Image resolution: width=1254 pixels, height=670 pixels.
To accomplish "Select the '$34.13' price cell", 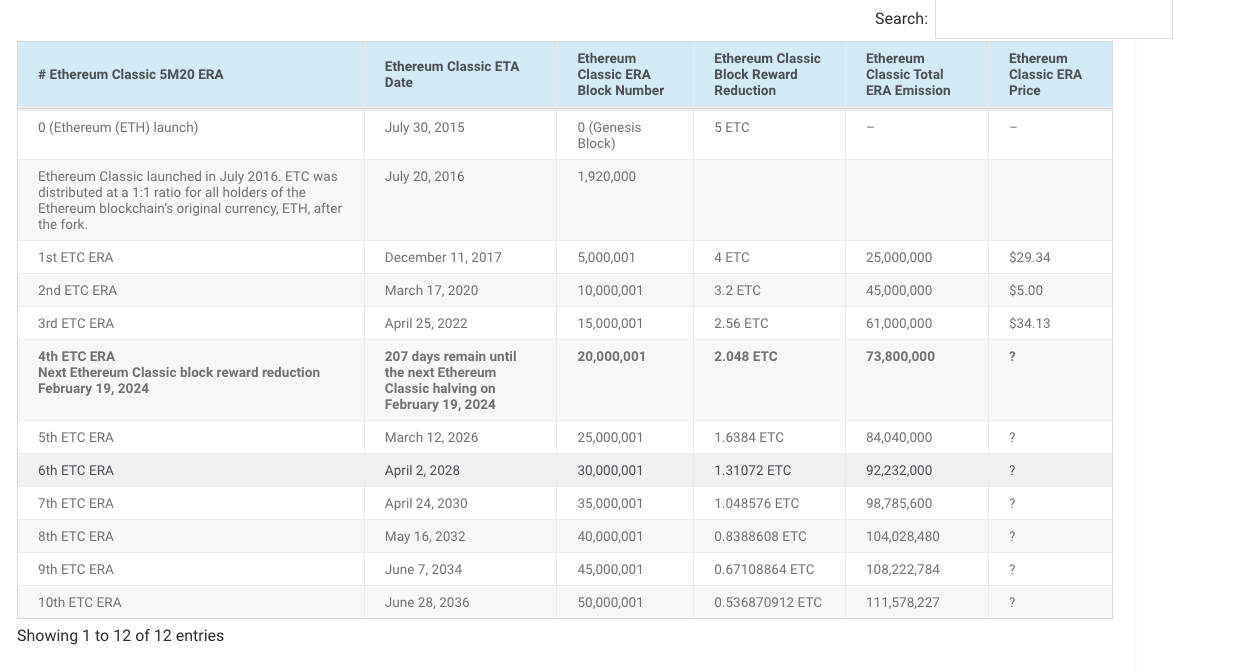I will coord(1050,323).
